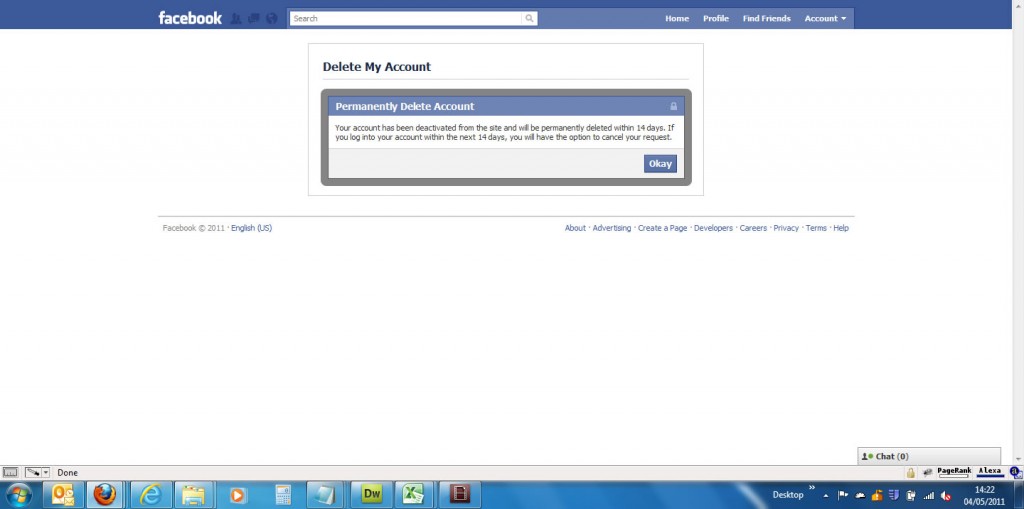This screenshot has width=1024, height=509.
Task: Click the eyedropper tool icon in status bar
Action: point(33,472)
